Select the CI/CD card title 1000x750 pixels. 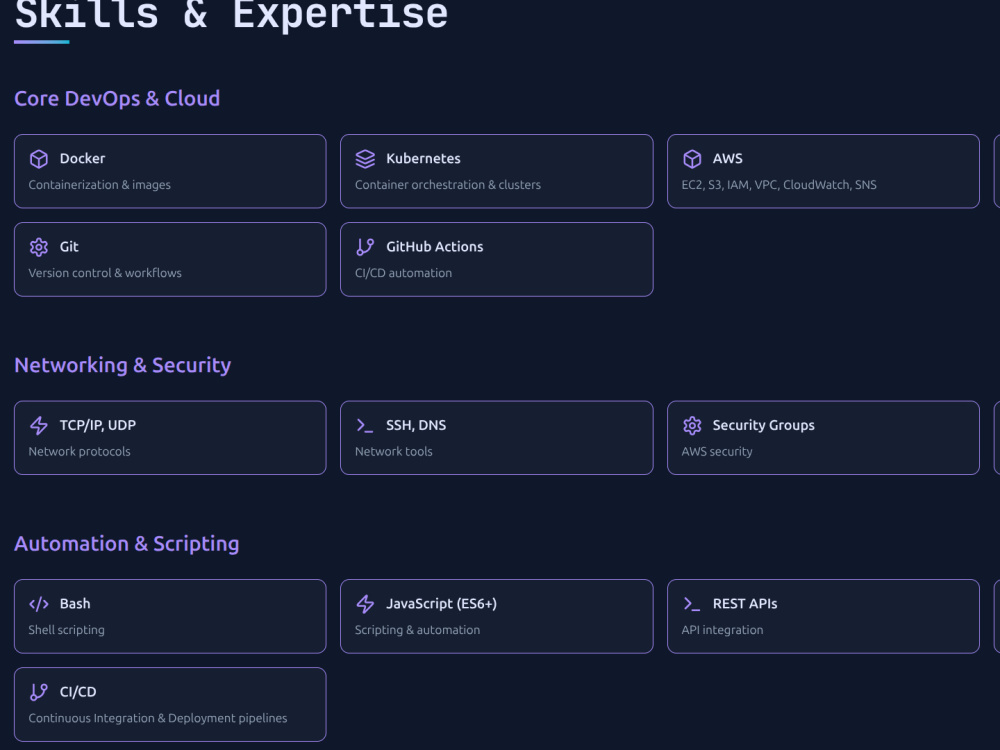[78, 691]
